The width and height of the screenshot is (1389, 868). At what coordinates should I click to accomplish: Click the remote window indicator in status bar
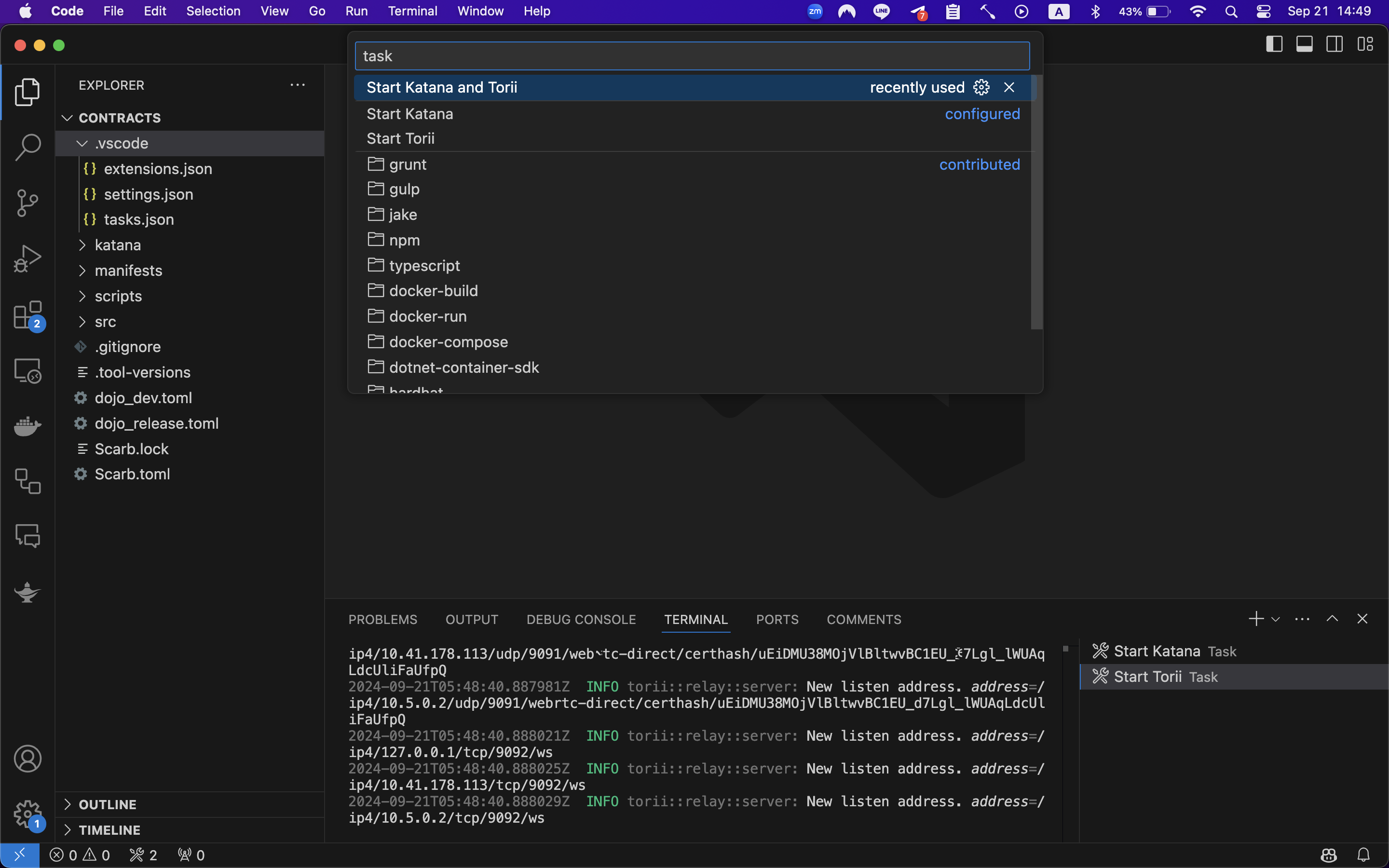click(x=19, y=855)
